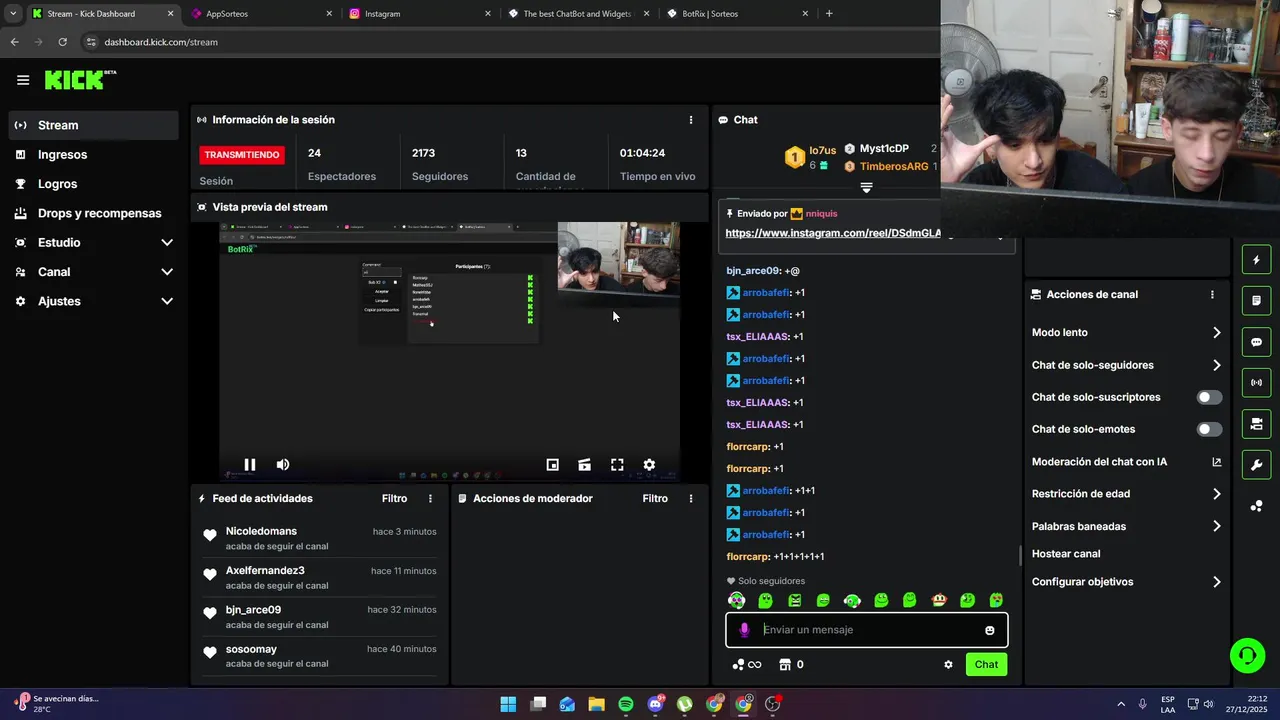The width and height of the screenshot is (1280, 720).
Task: Click inside the Enviar un mensaje field
Action: tap(866, 630)
